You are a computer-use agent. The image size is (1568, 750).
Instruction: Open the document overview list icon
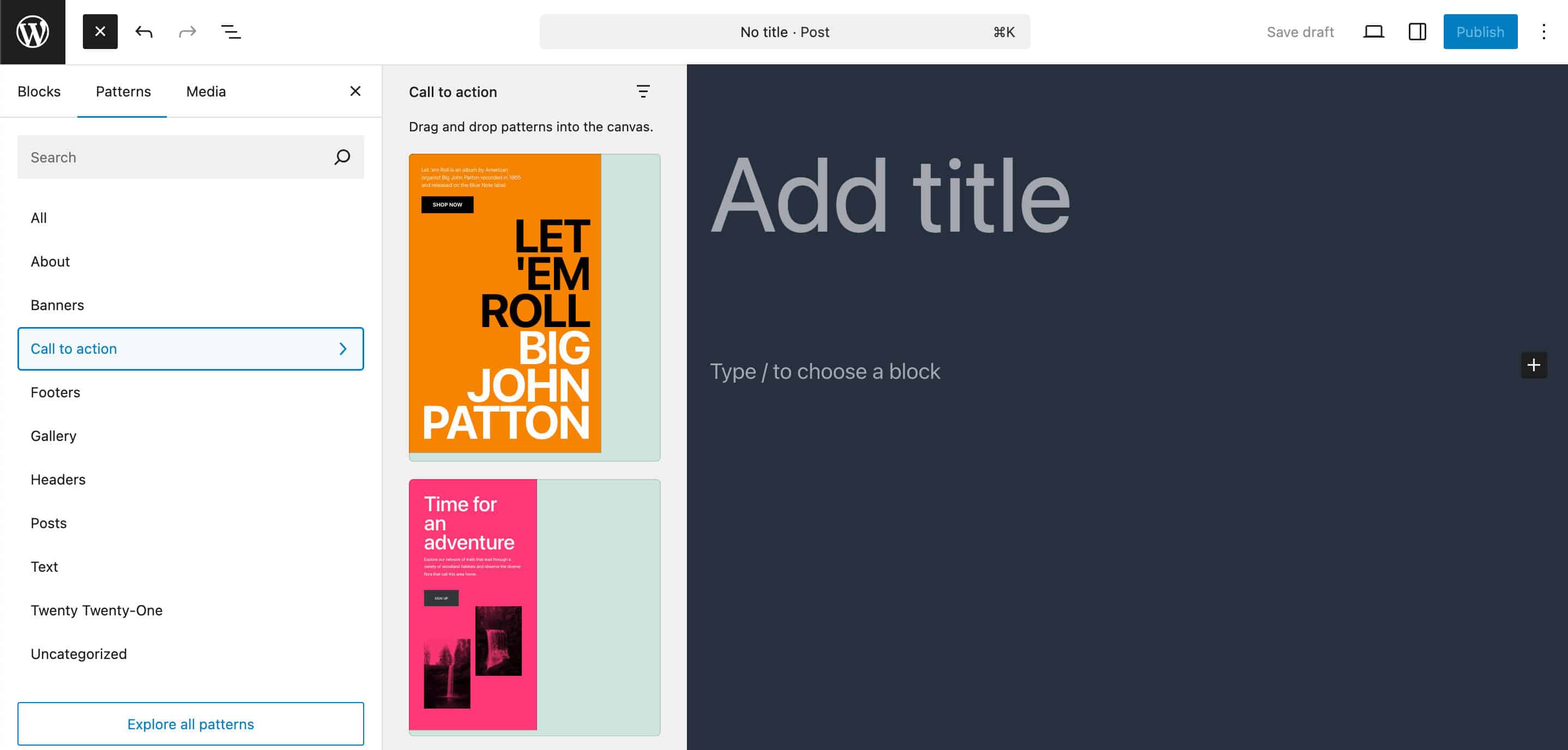click(231, 32)
